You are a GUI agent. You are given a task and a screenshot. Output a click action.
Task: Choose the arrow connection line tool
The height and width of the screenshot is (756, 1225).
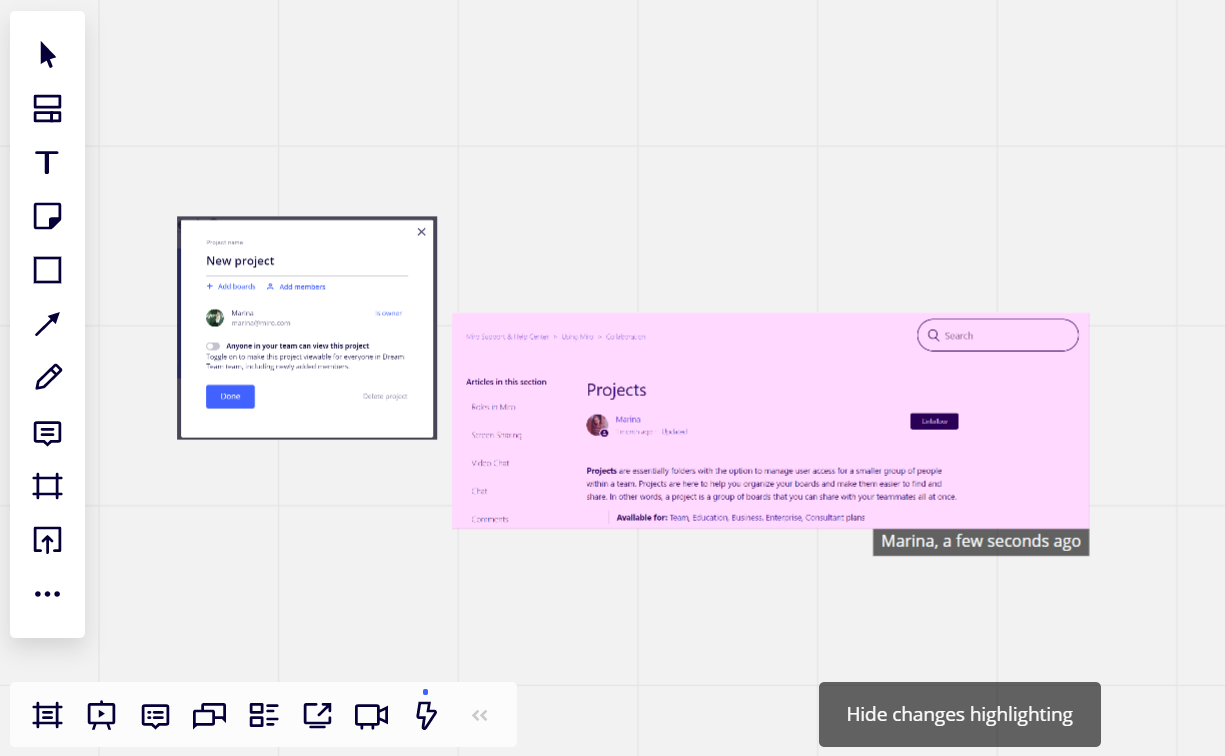coord(47,324)
